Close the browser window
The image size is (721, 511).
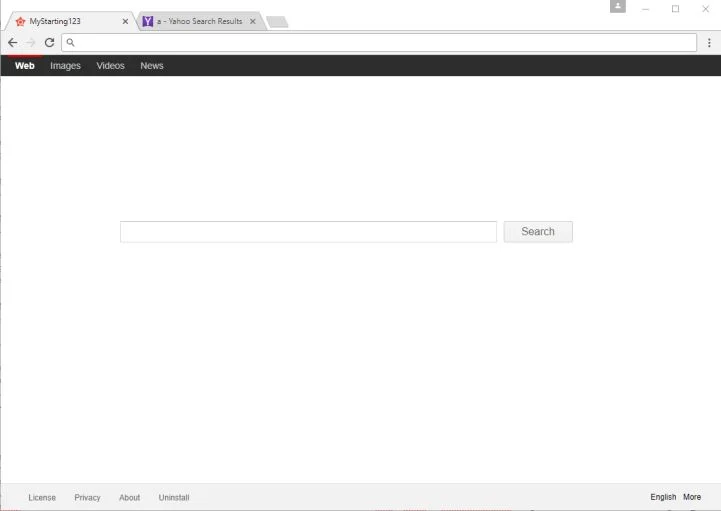click(x=705, y=9)
